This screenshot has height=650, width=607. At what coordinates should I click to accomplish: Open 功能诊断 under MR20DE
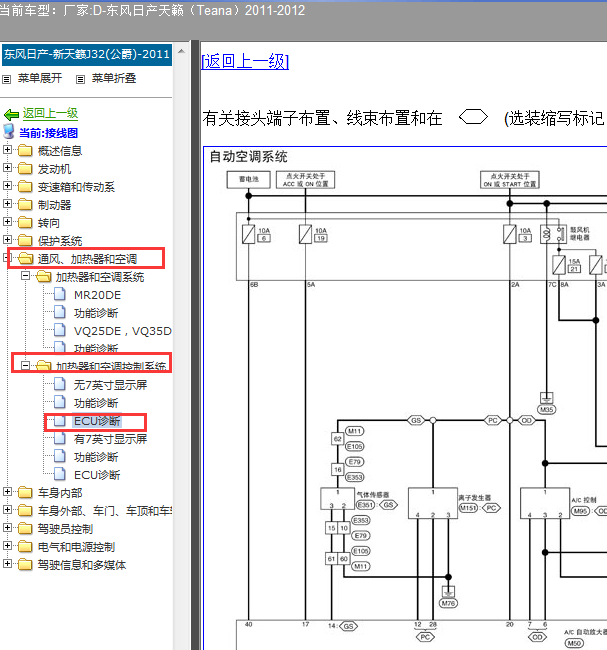96,313
